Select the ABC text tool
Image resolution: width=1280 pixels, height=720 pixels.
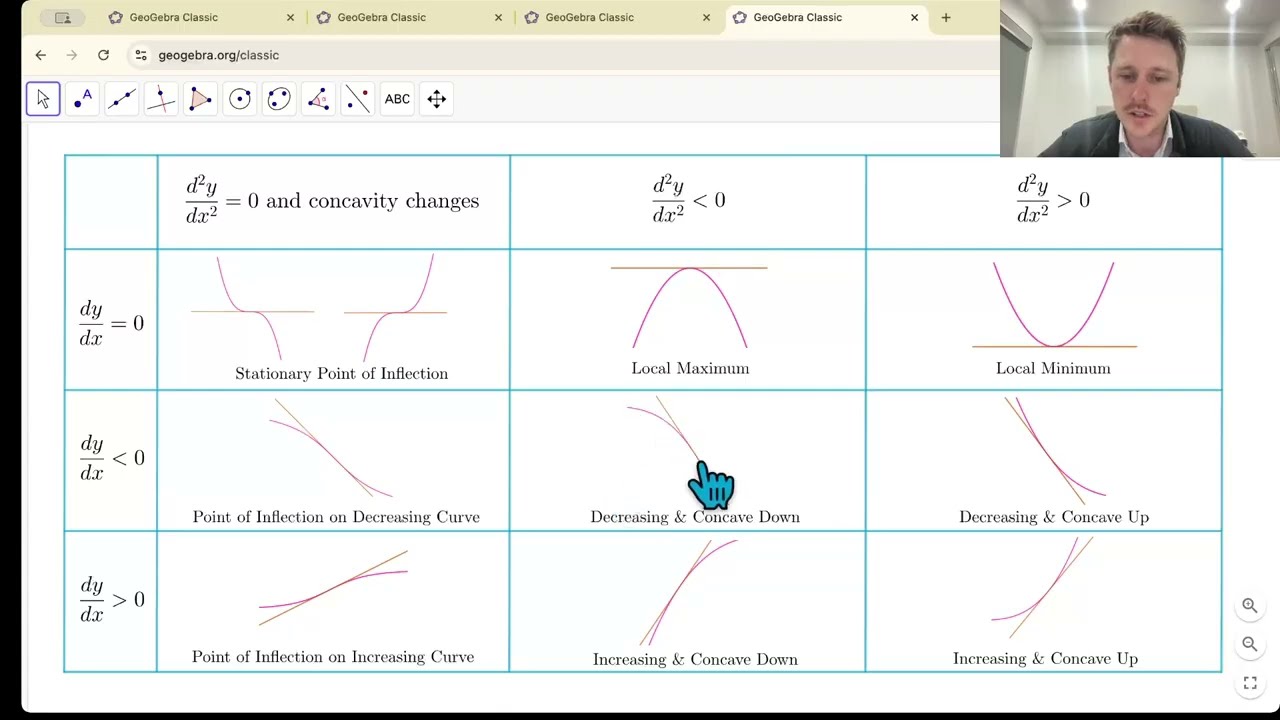click(397, 99)
